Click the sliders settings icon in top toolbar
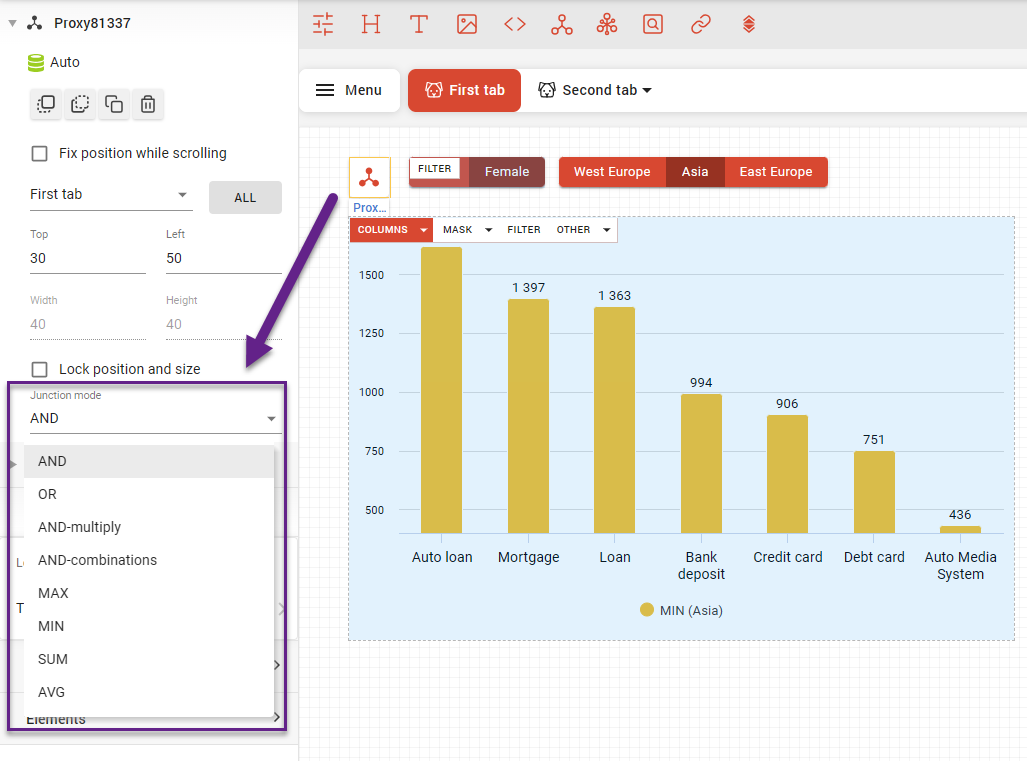Screen dimensions: 1027x761 (x=323, y=24)
